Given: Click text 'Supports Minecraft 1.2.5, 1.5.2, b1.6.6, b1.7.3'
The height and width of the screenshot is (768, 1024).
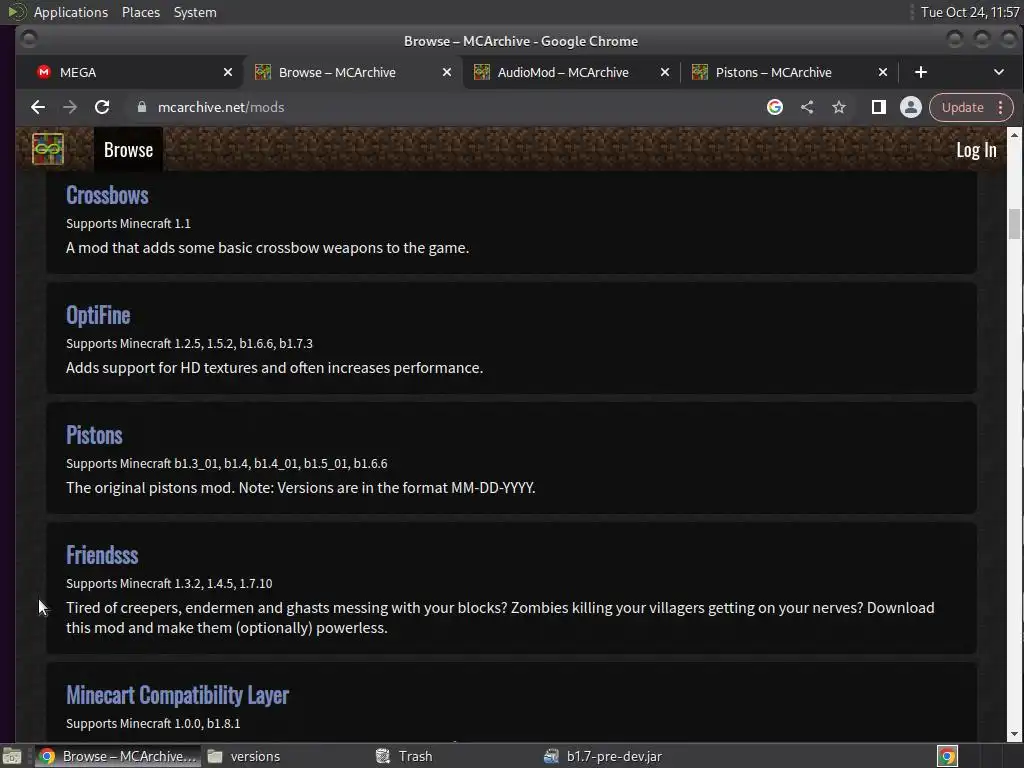Looking at the screenshot, I should [189, 344].
